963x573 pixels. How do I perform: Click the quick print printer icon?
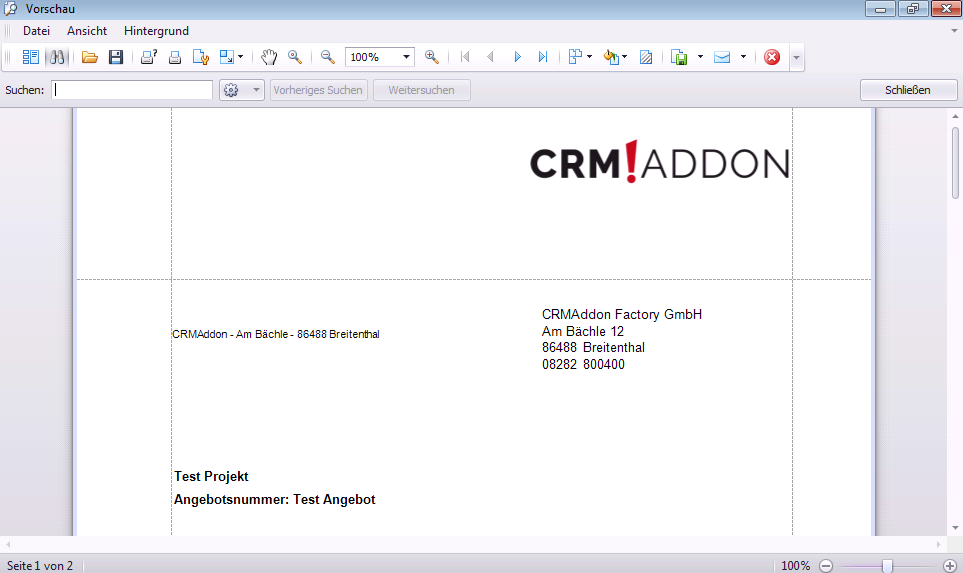point(175,57)
